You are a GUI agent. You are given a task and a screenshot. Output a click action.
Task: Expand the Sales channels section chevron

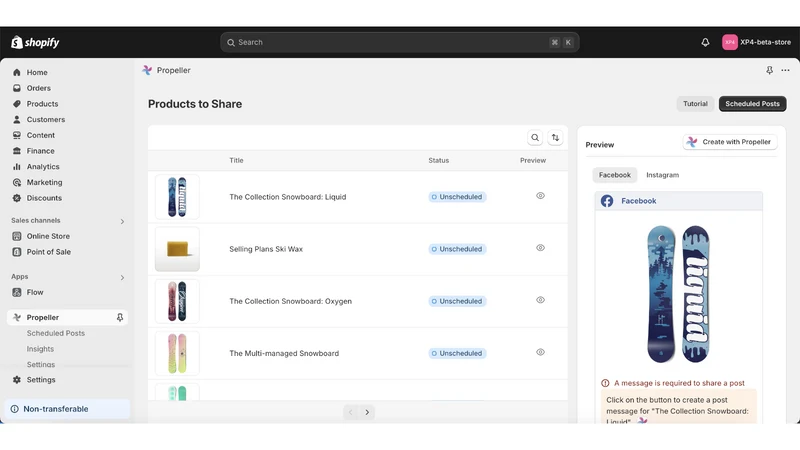click(x=122, y=221)
